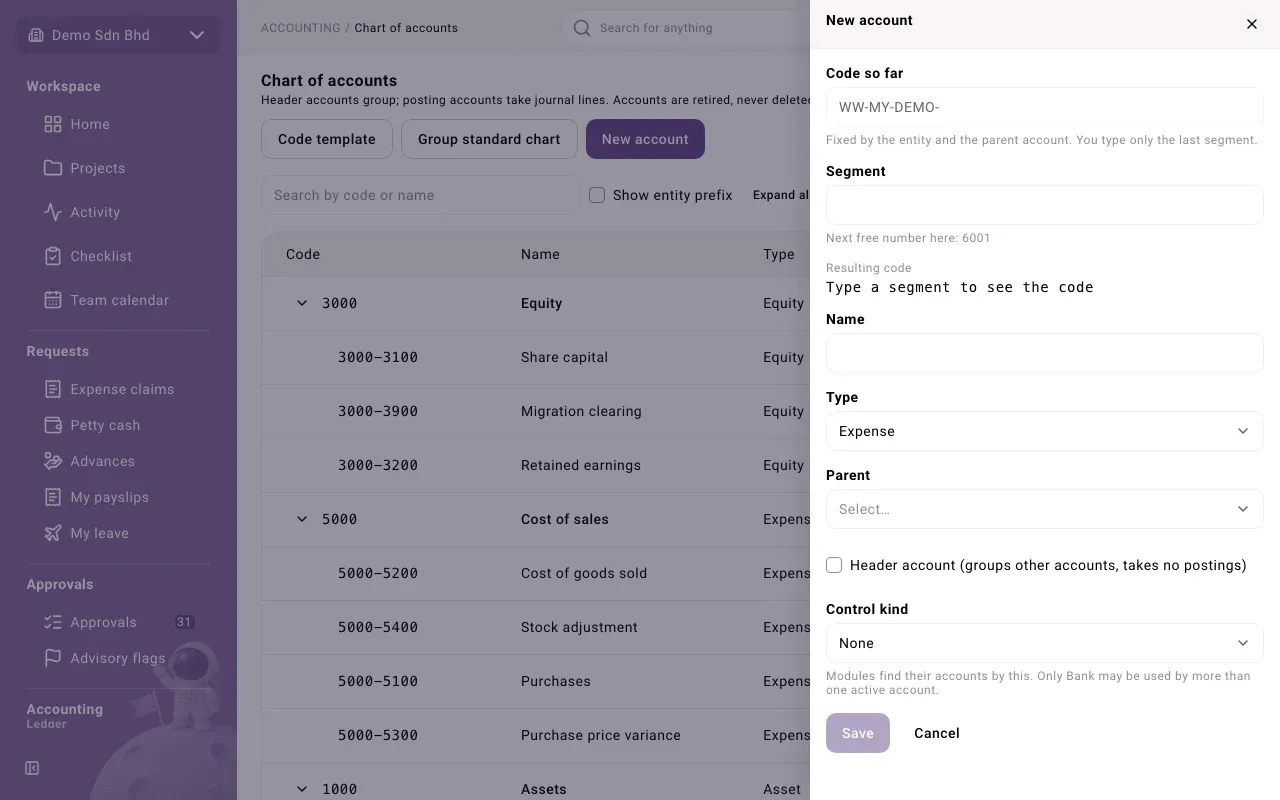Click the Advisory flags flag icon
Screen dimensions: 1280x800
coord(53,658)
